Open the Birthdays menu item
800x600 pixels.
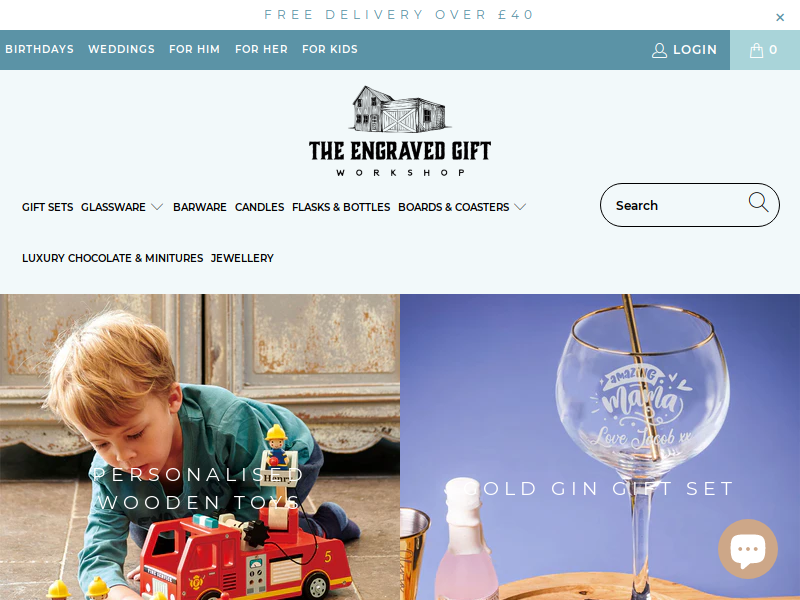(39, 49)
